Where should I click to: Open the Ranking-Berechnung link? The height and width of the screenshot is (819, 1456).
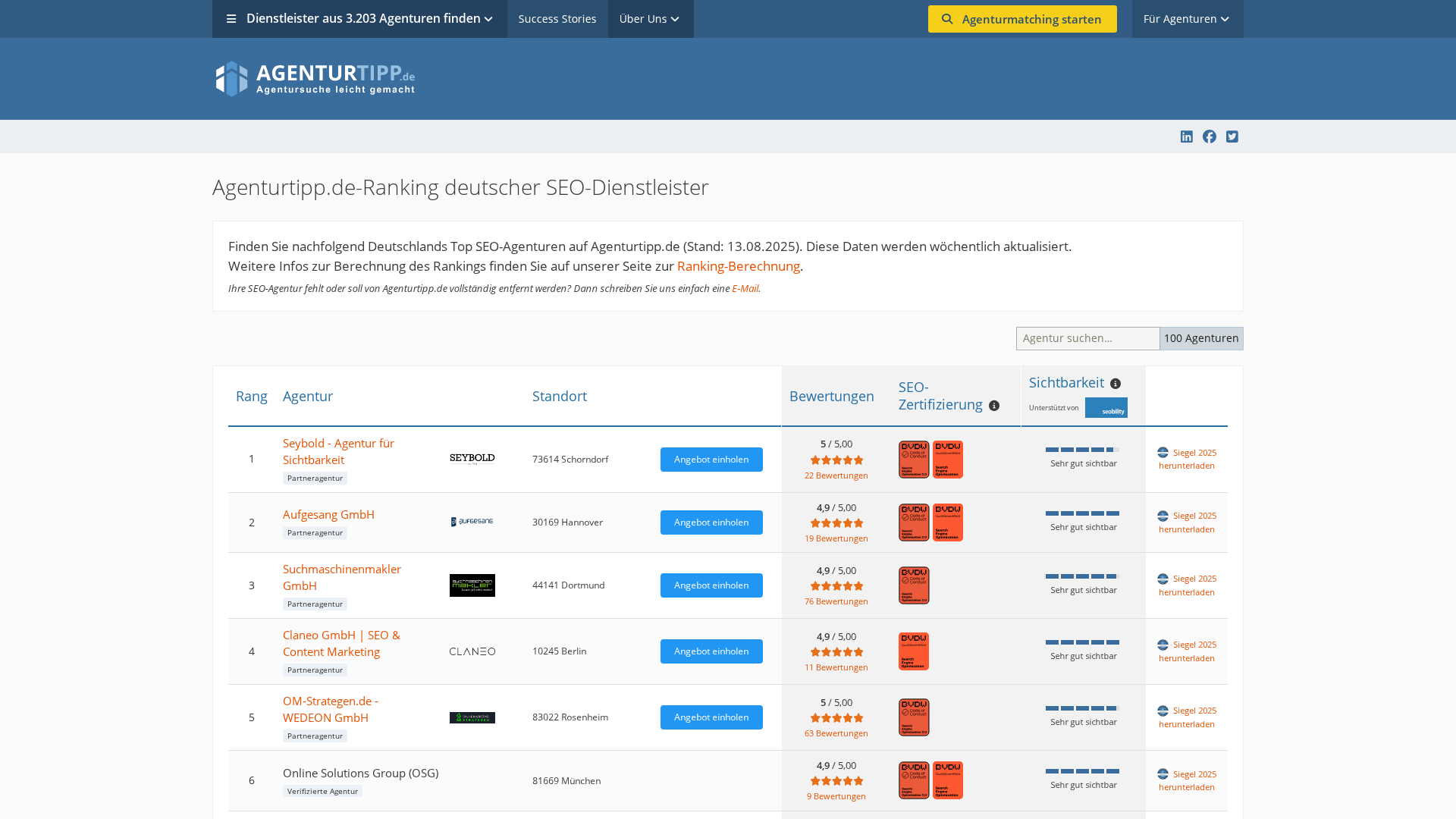738,266
